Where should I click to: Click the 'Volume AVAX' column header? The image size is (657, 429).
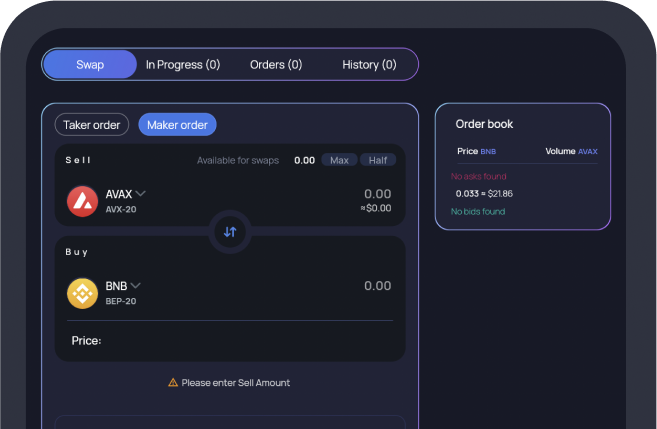[571, 151]
